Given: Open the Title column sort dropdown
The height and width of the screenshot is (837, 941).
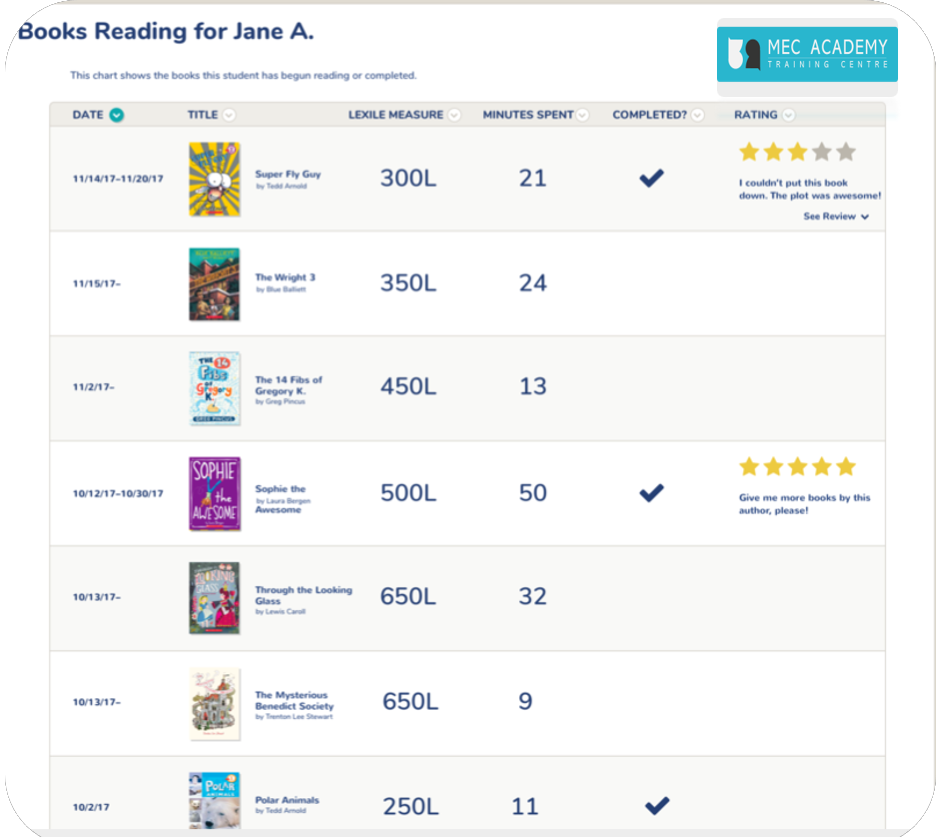Looking at the screenshot, I should click(x=229, y=115).
